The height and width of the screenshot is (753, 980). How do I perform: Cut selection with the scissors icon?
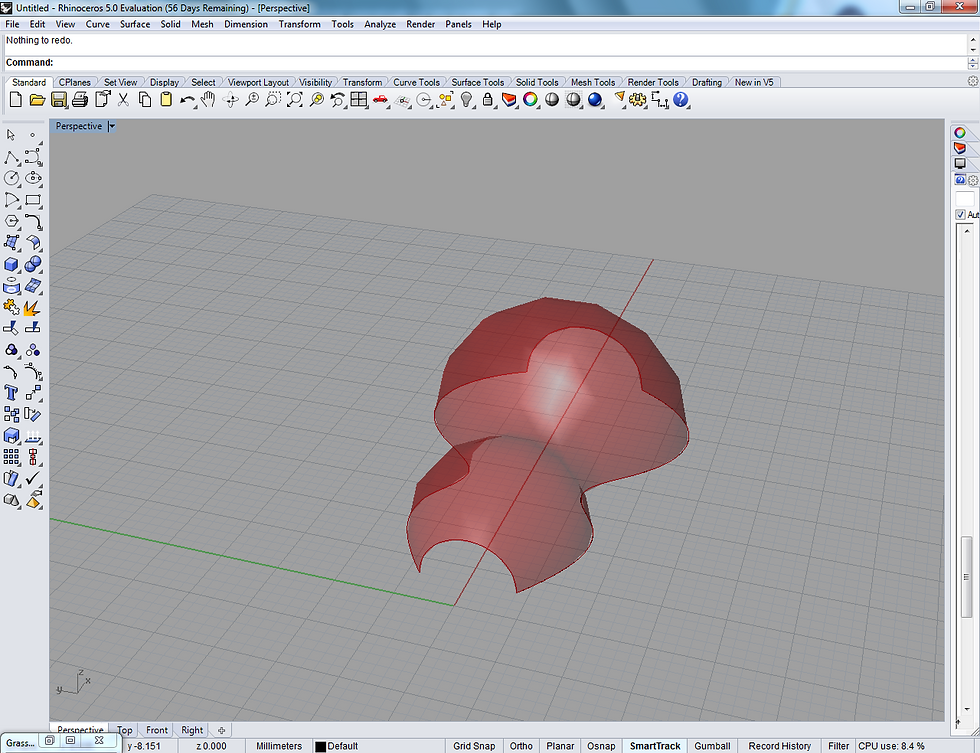[123, 100]
